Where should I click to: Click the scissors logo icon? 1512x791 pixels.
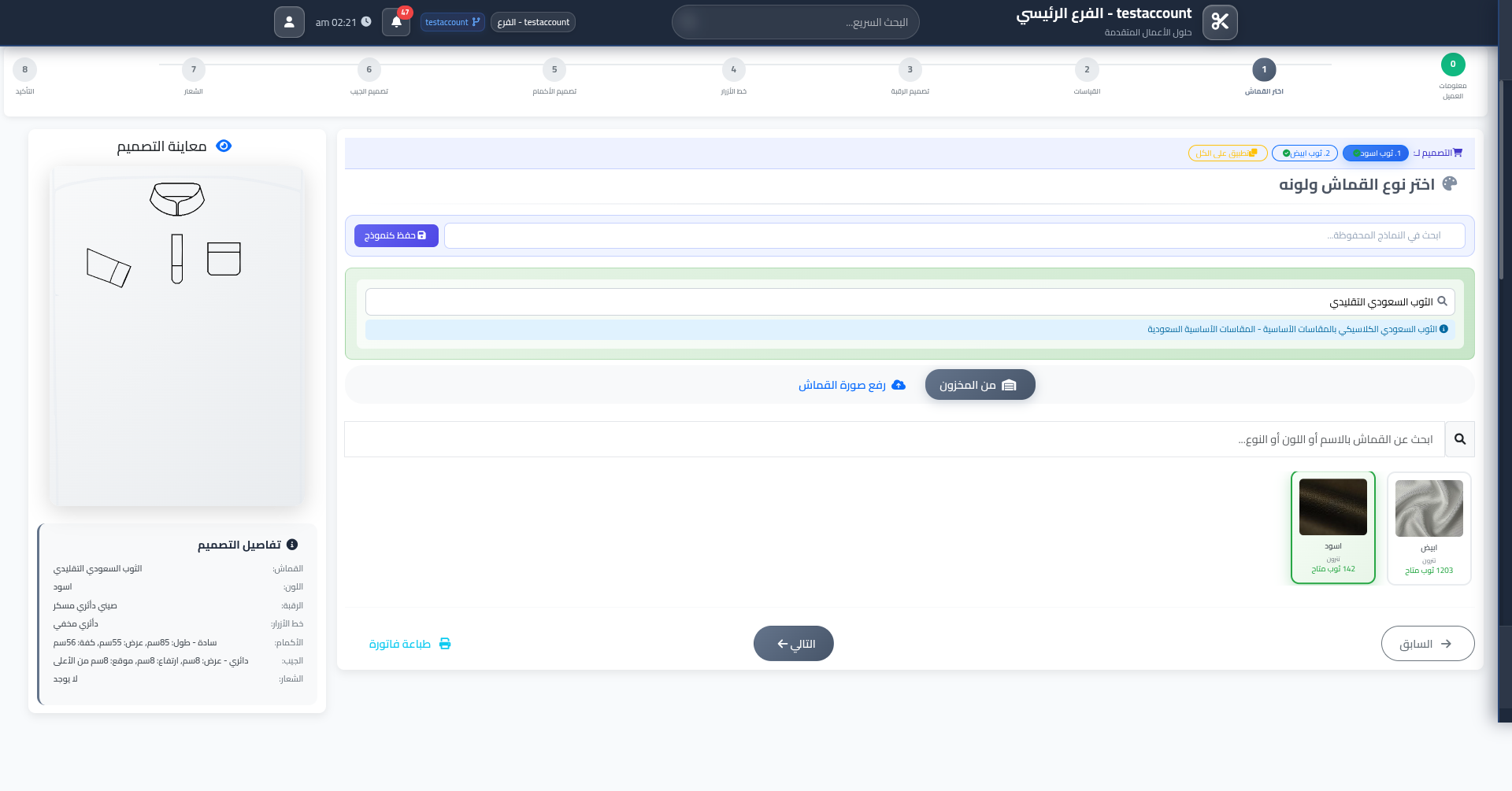click(x=1220, y=22)
